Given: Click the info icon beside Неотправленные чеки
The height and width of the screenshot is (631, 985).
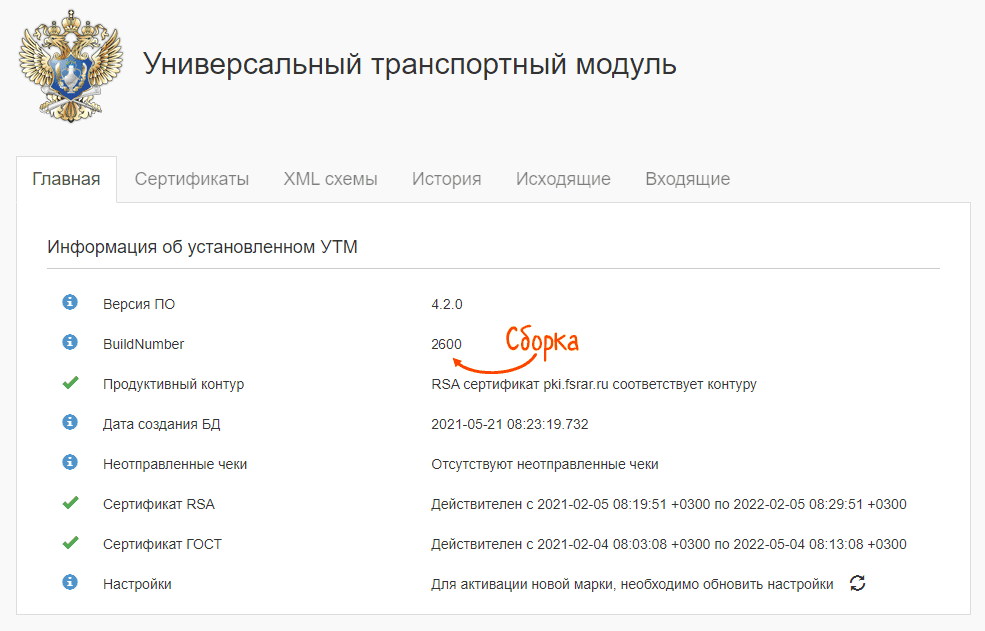Looking at the screenshot, I should coord(70,463).
